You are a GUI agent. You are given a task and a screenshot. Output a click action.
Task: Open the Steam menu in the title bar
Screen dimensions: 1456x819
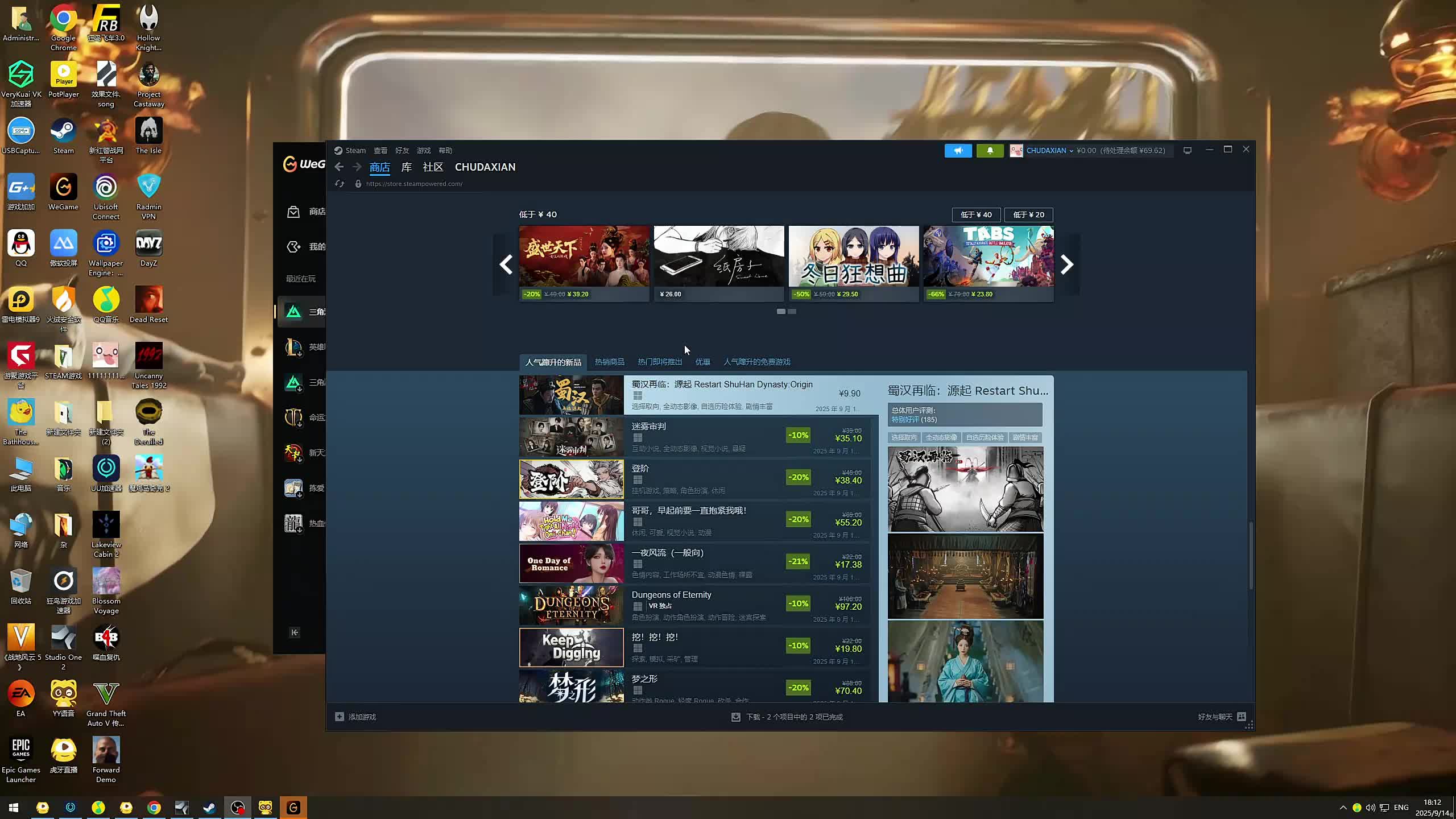click(x=355, y=151)
